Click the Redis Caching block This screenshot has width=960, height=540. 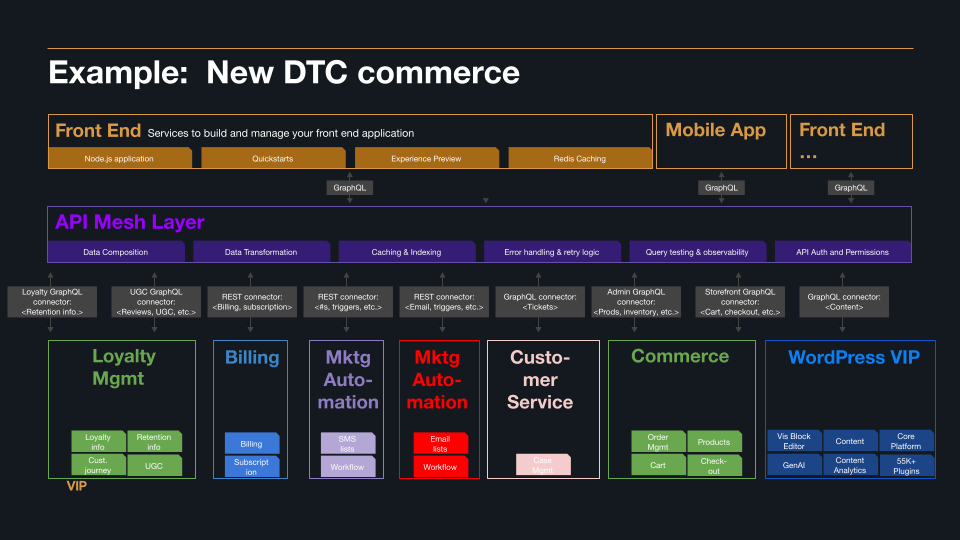pyautogui.click(x=580, y=158)
